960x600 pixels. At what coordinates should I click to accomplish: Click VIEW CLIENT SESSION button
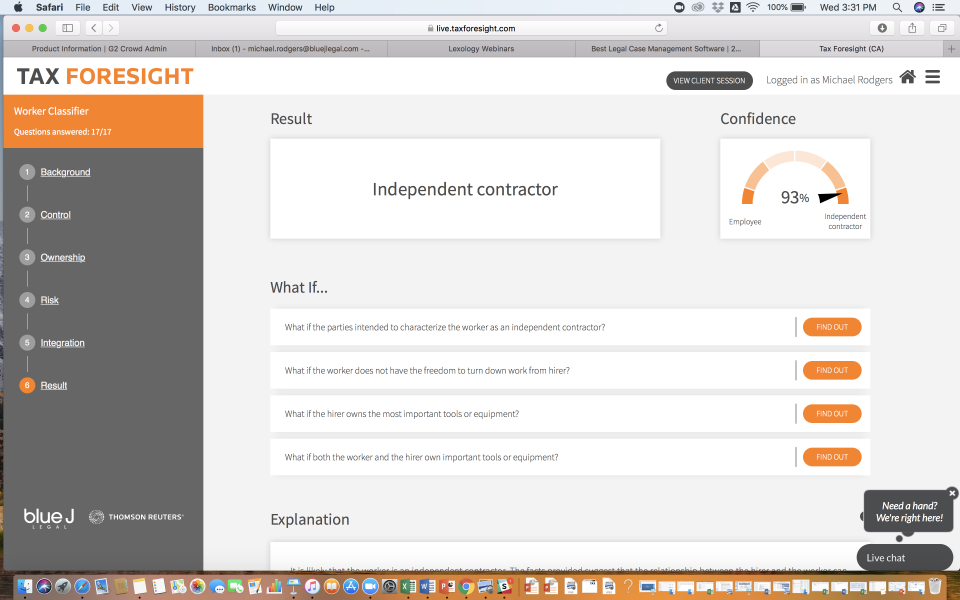point(709,80)
